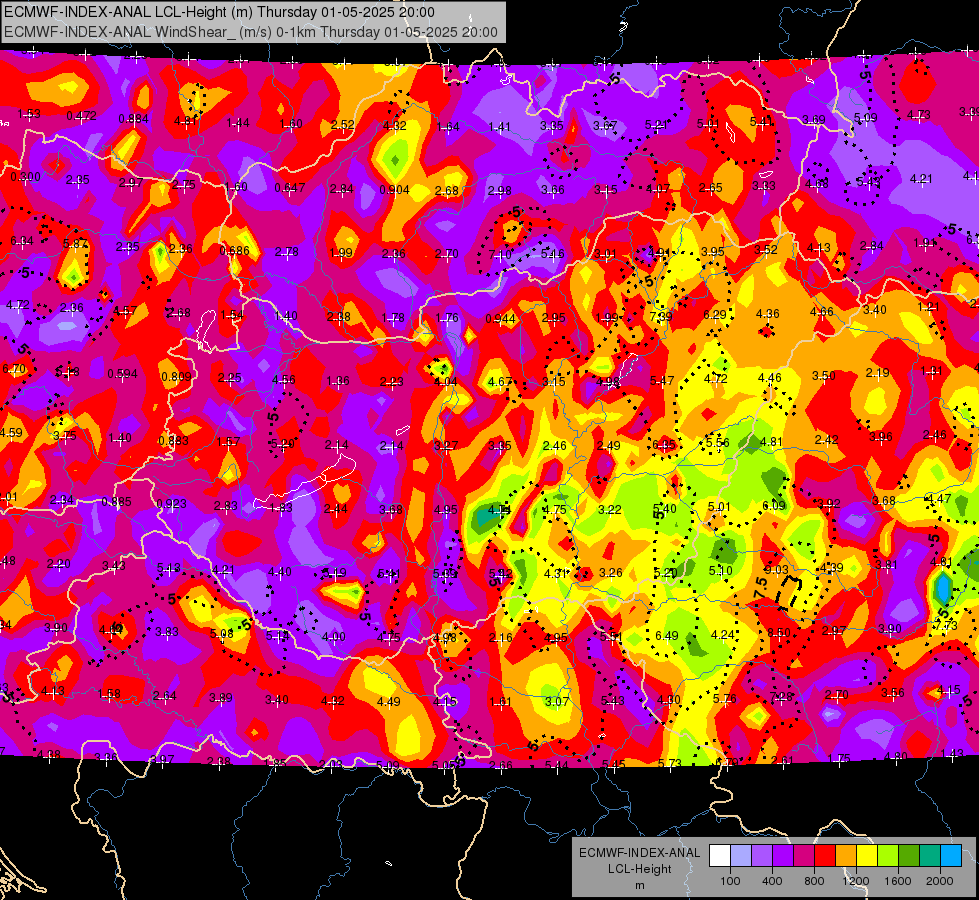The height and width of the screenshot is (900, 979).
Task: Click the legend tick label 1200
Action: [x=856, y=881]
